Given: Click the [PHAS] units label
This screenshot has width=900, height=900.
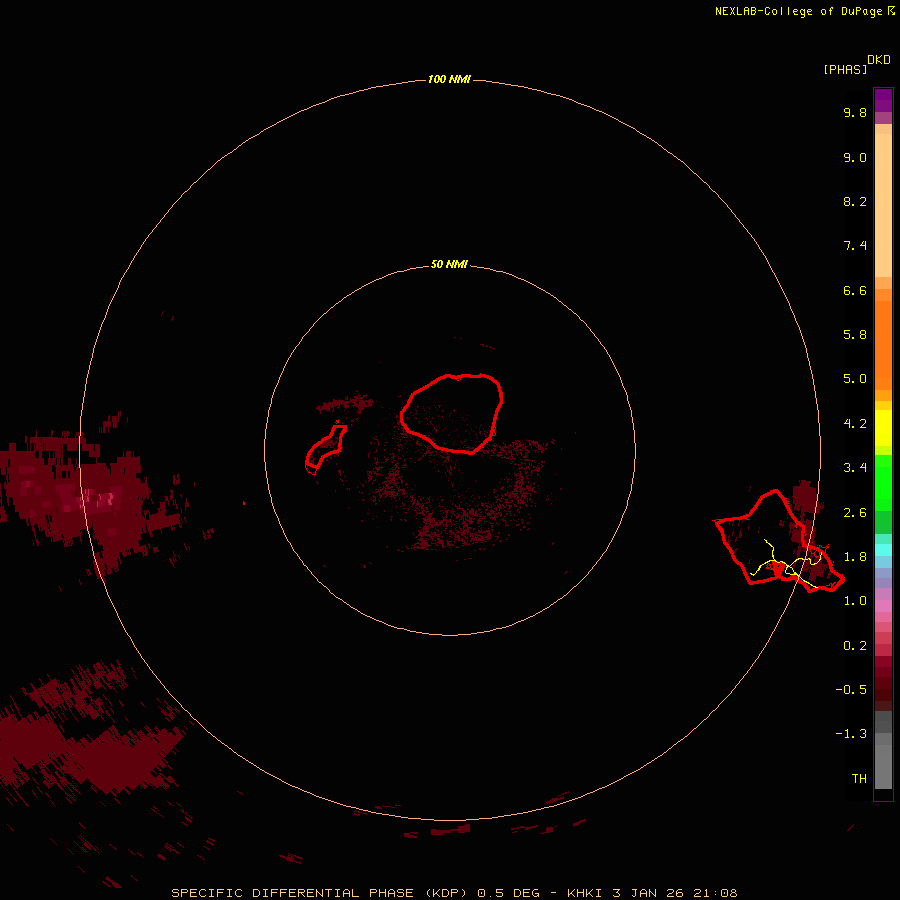Looking at the screenshot, I should coord(845,69).
